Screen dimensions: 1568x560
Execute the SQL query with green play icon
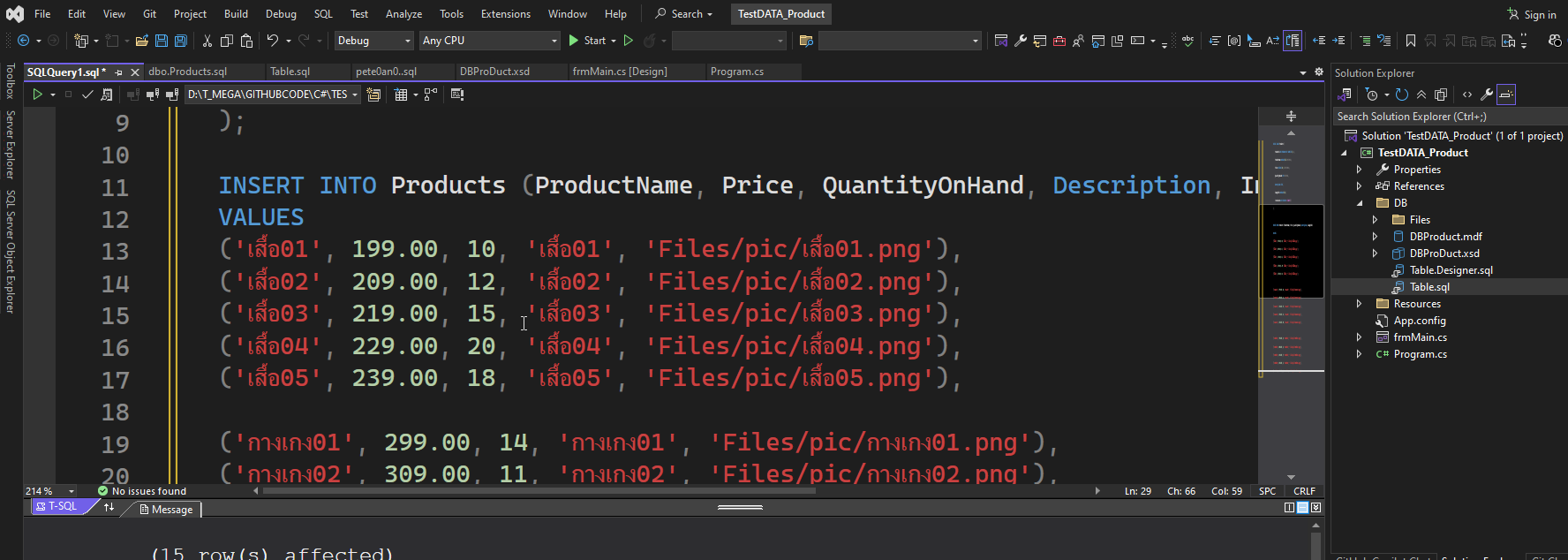coord(37,95)
